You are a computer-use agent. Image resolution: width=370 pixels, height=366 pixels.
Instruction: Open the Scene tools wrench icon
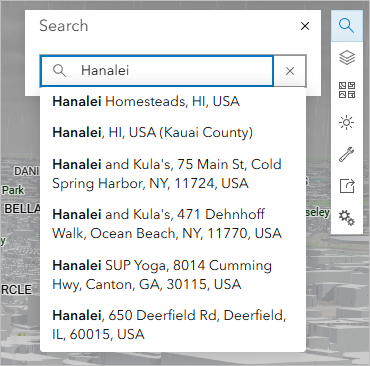pos(347,154)
